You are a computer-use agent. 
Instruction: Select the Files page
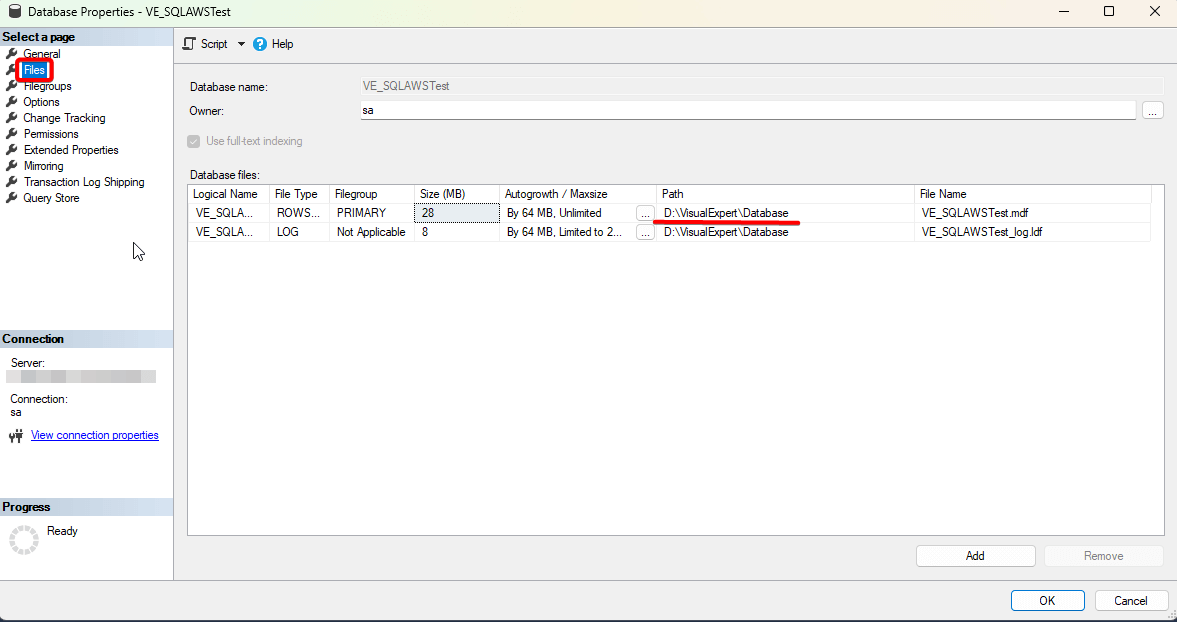pyautogui.click(x=35, y=70)
